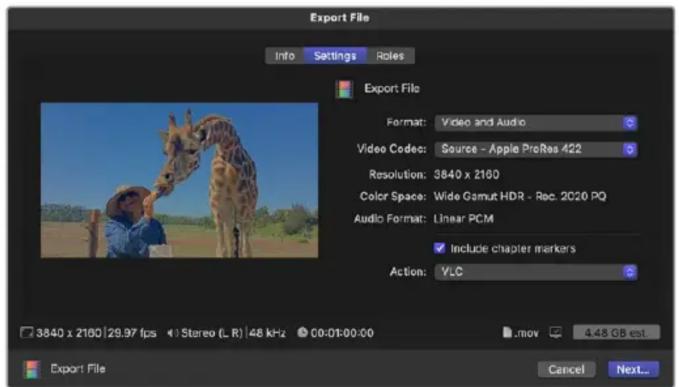Image resolution: width=679 pixels, height=387 pixels.
Task: Click the speaker audio icon
Action: point(172,333)
